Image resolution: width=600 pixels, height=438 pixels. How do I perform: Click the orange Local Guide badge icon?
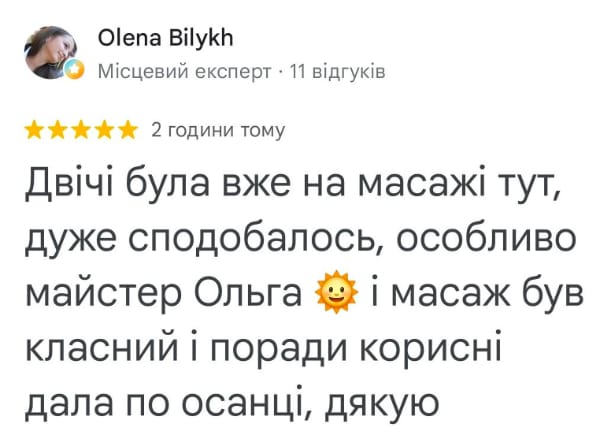pyautogui.click(x=74, y=70)
